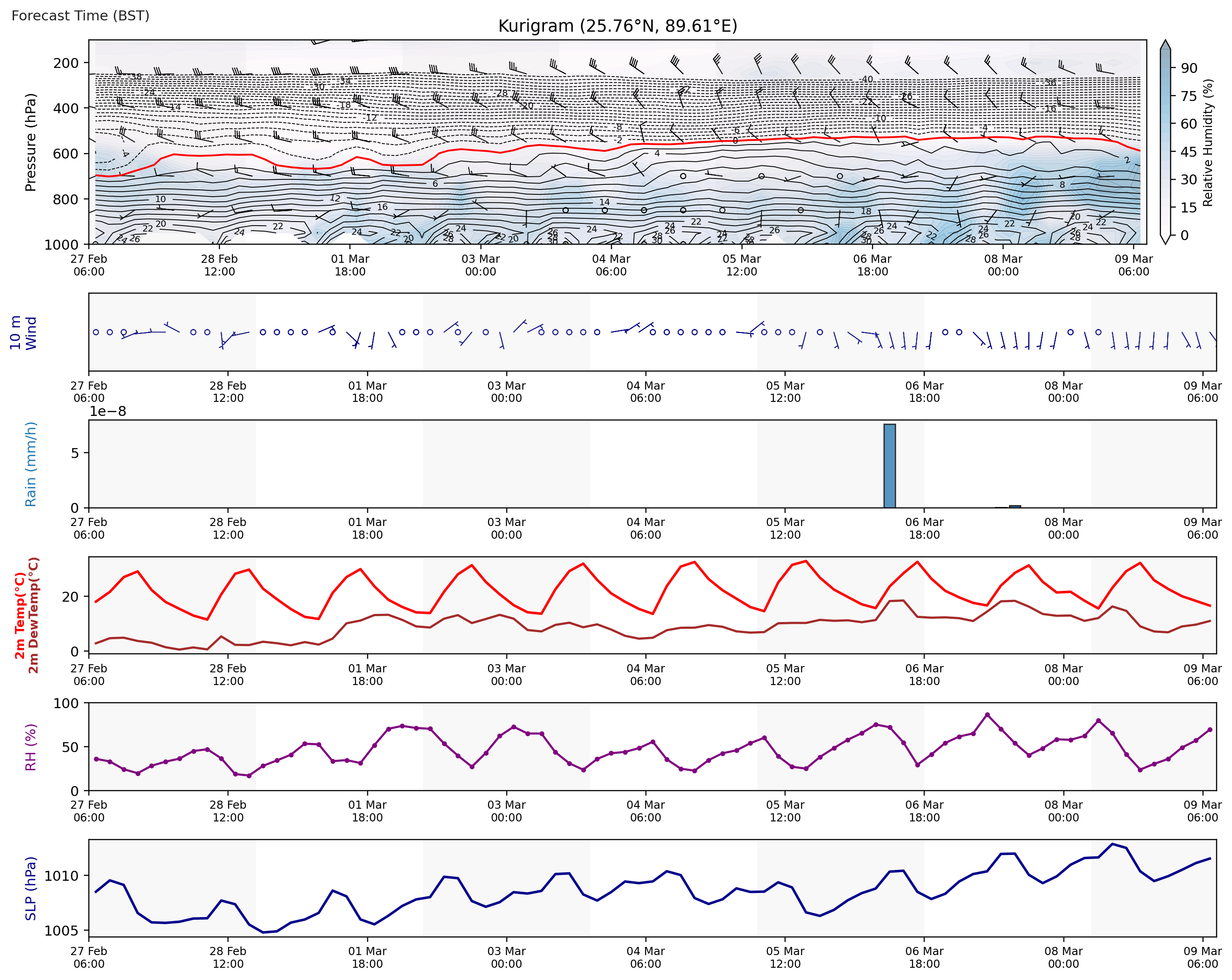Click the 1000 tick on the pressure axis
Screen dimensions: 1232x980
pyautogui.click(x=61, y=244)
